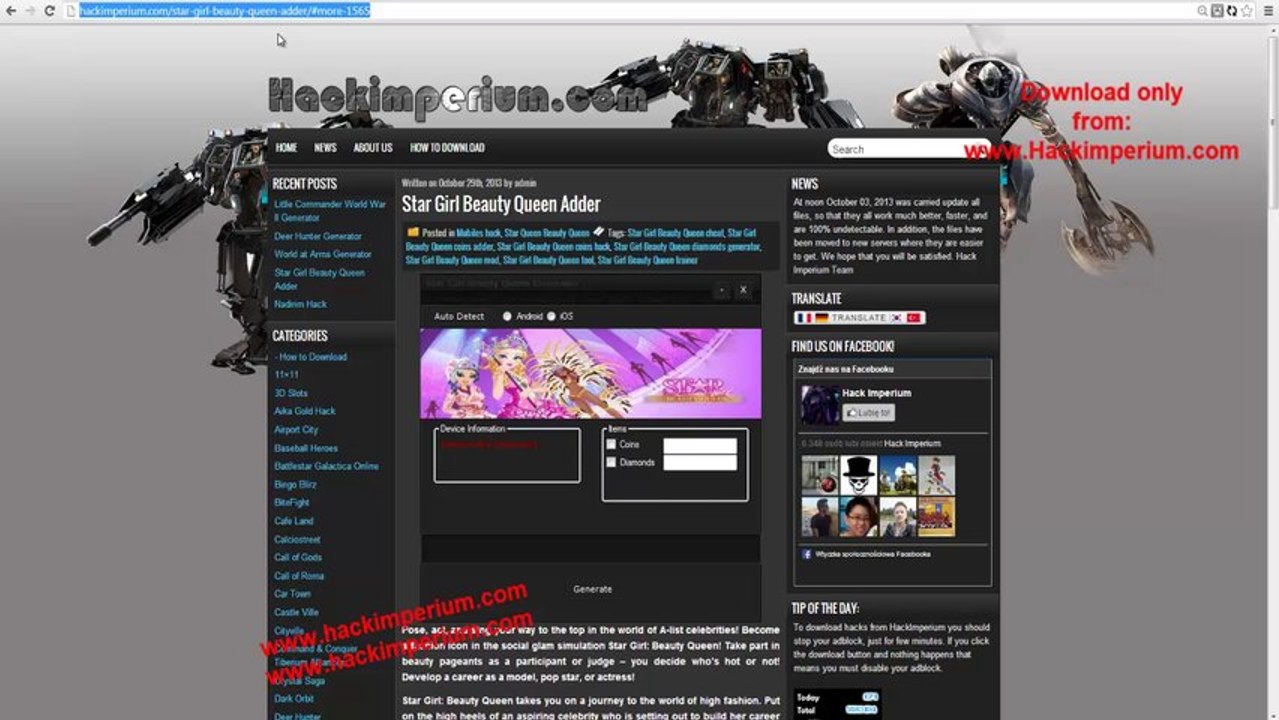1279x720 pixels.
Task: Click the browser address bar URL
Action: pyautogui.click(x=224, y=11)
